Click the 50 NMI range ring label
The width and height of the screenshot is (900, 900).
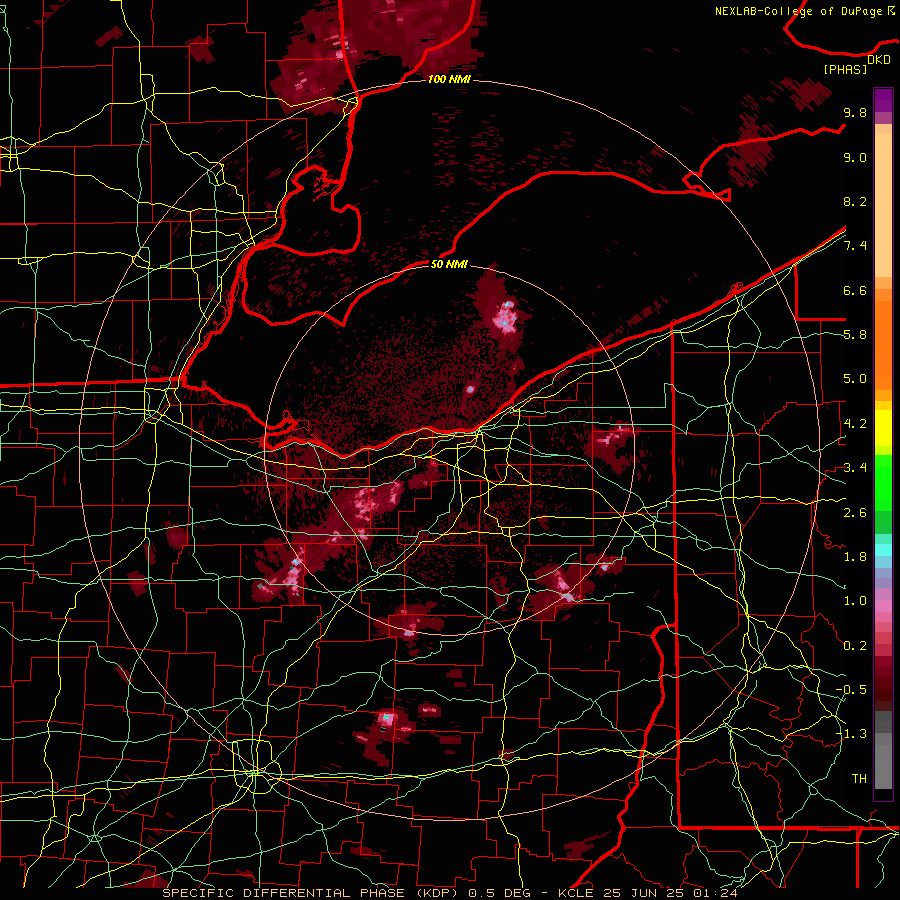tap(449, 264)
